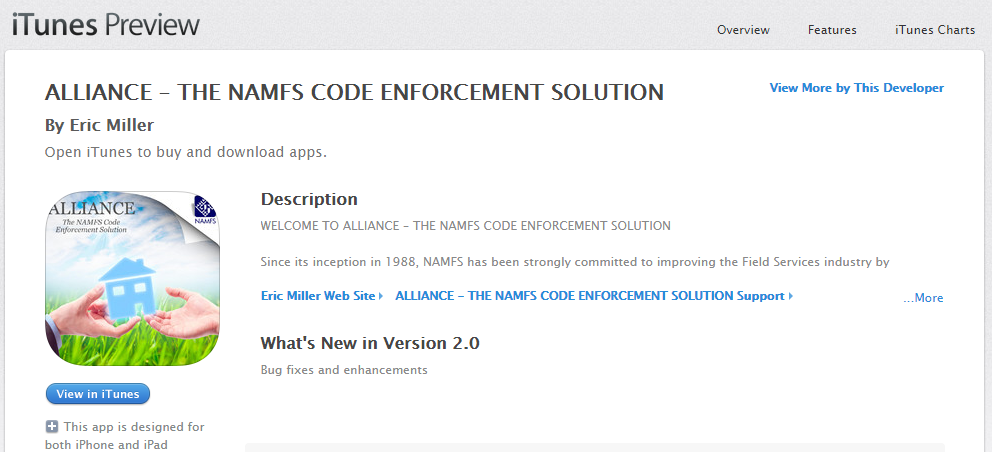The image size is (992, 452).
Task: Go to the Features navigation item
Action: [x=832, y=30]
